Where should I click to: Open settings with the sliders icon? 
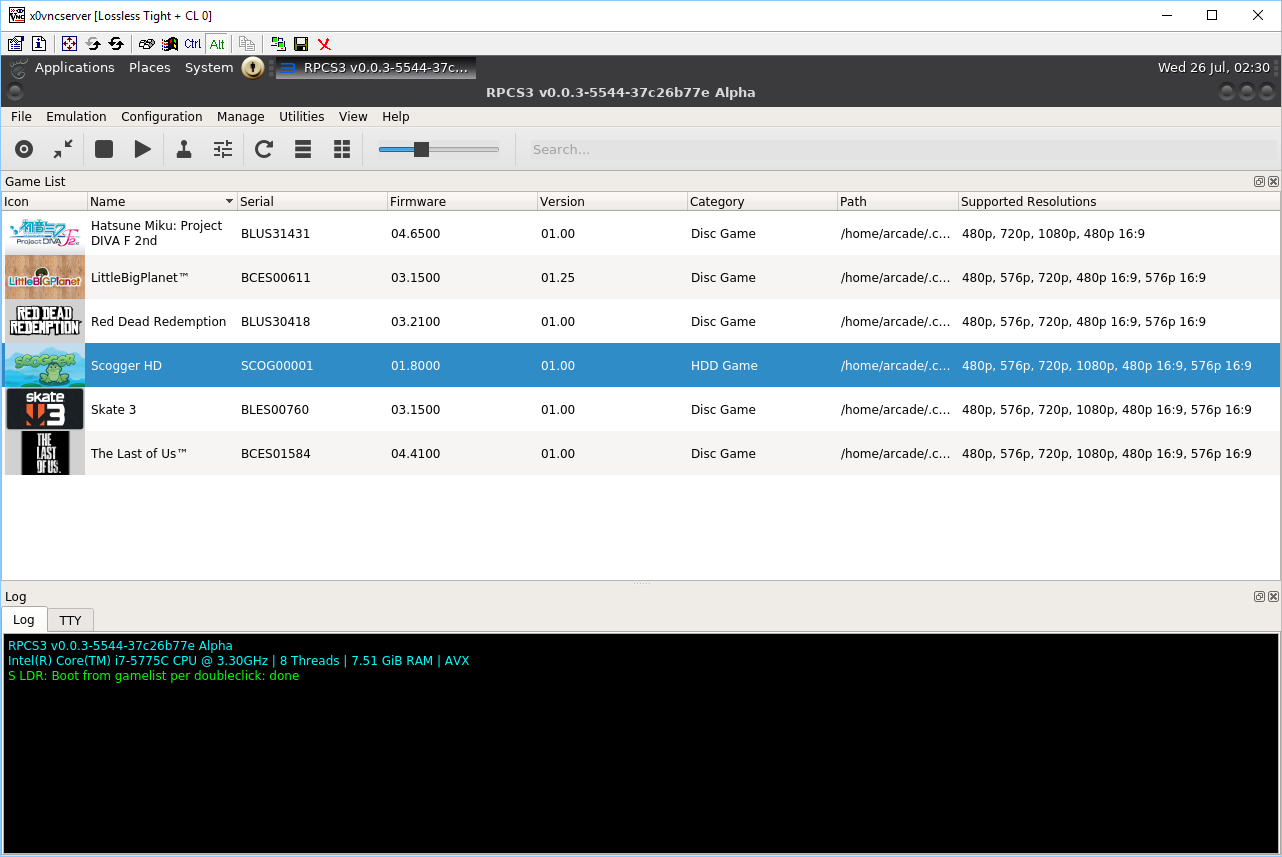point(223,149)
